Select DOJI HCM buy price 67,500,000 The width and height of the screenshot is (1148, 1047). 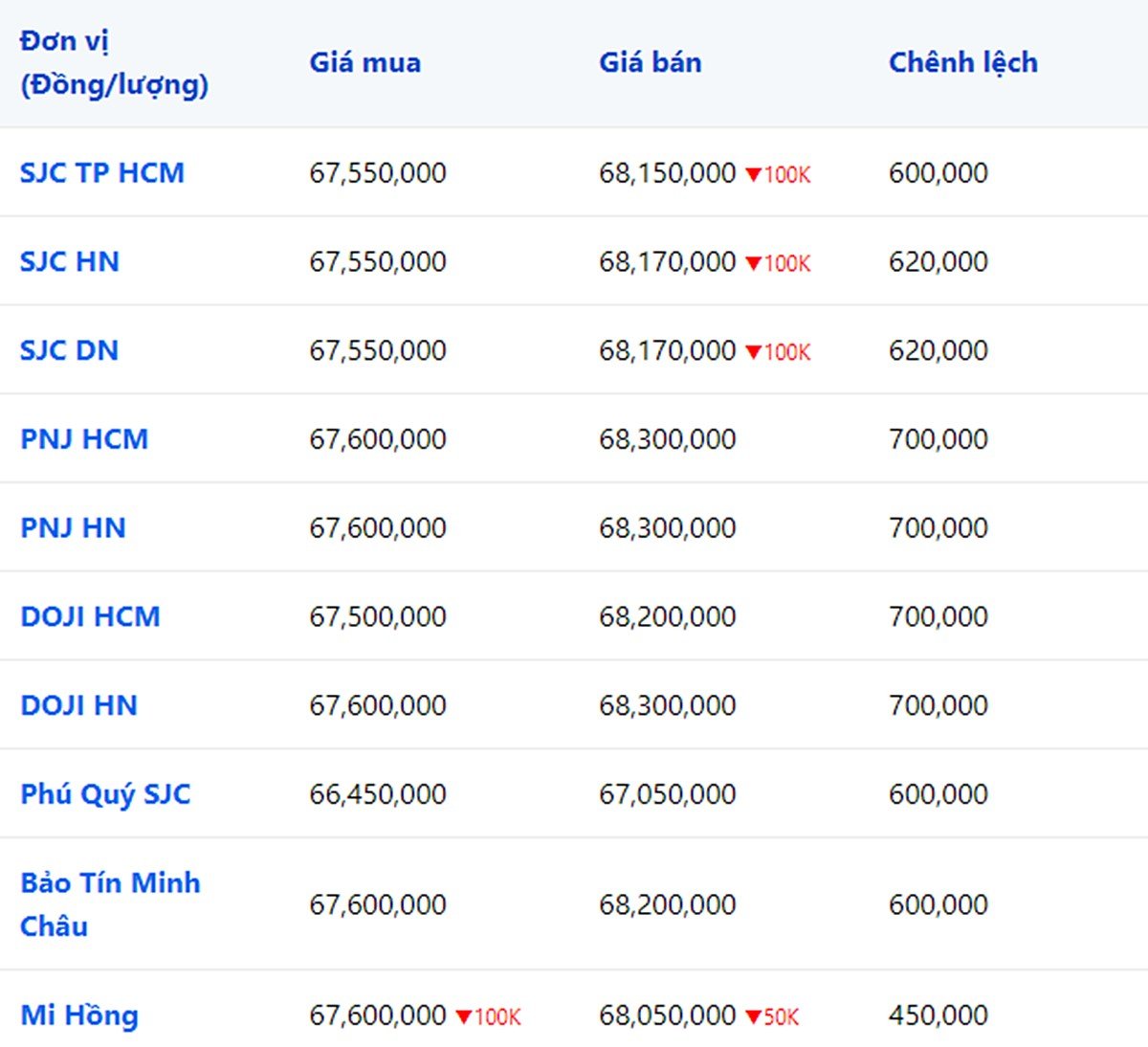pos(378,616)
